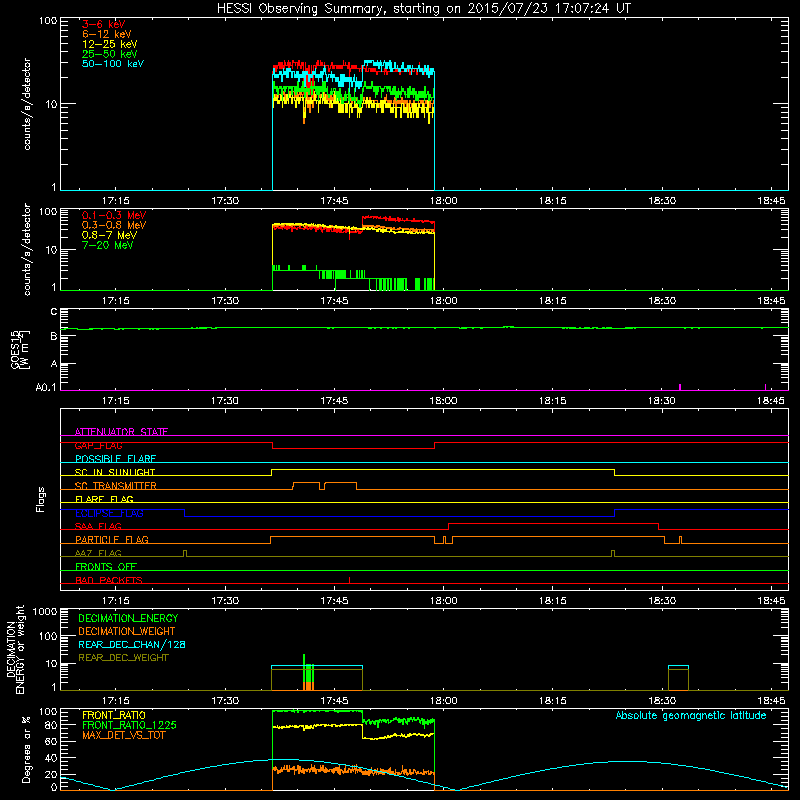
Task: Click the REAR_DEC_CHAN/128 legend label
Action: point(132,644)
